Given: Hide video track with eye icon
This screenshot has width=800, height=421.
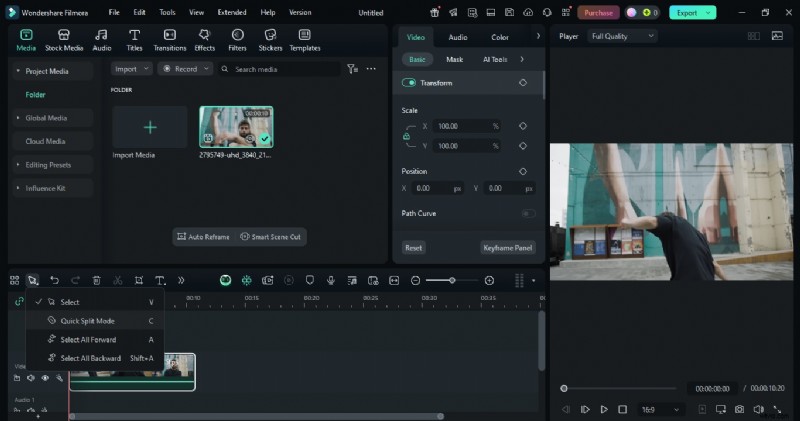Looking at the screenshot, I should coord(45,378).
